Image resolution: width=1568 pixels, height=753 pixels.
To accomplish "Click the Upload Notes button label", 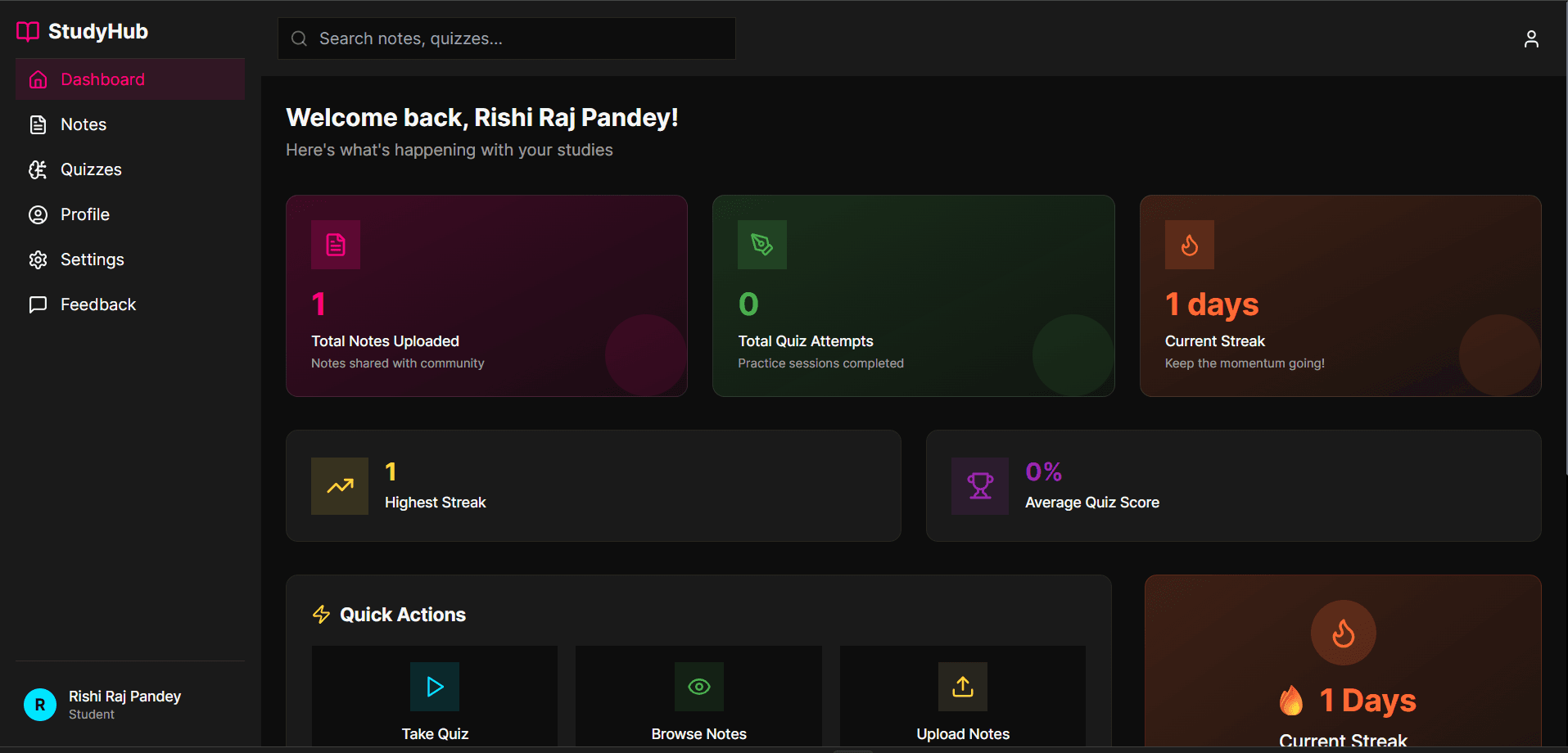I will (963, 734).
